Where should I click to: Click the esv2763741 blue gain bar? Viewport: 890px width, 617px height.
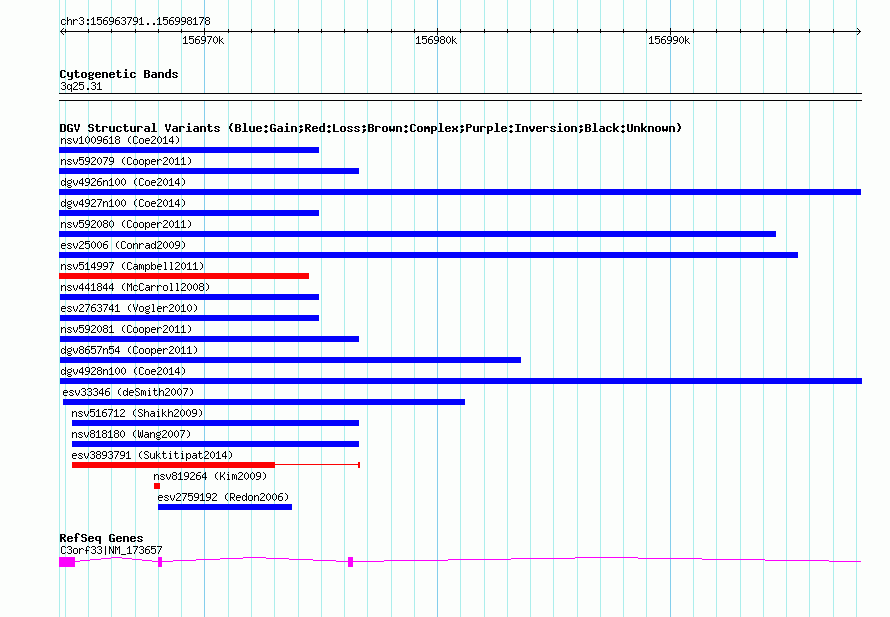[189, 318]
